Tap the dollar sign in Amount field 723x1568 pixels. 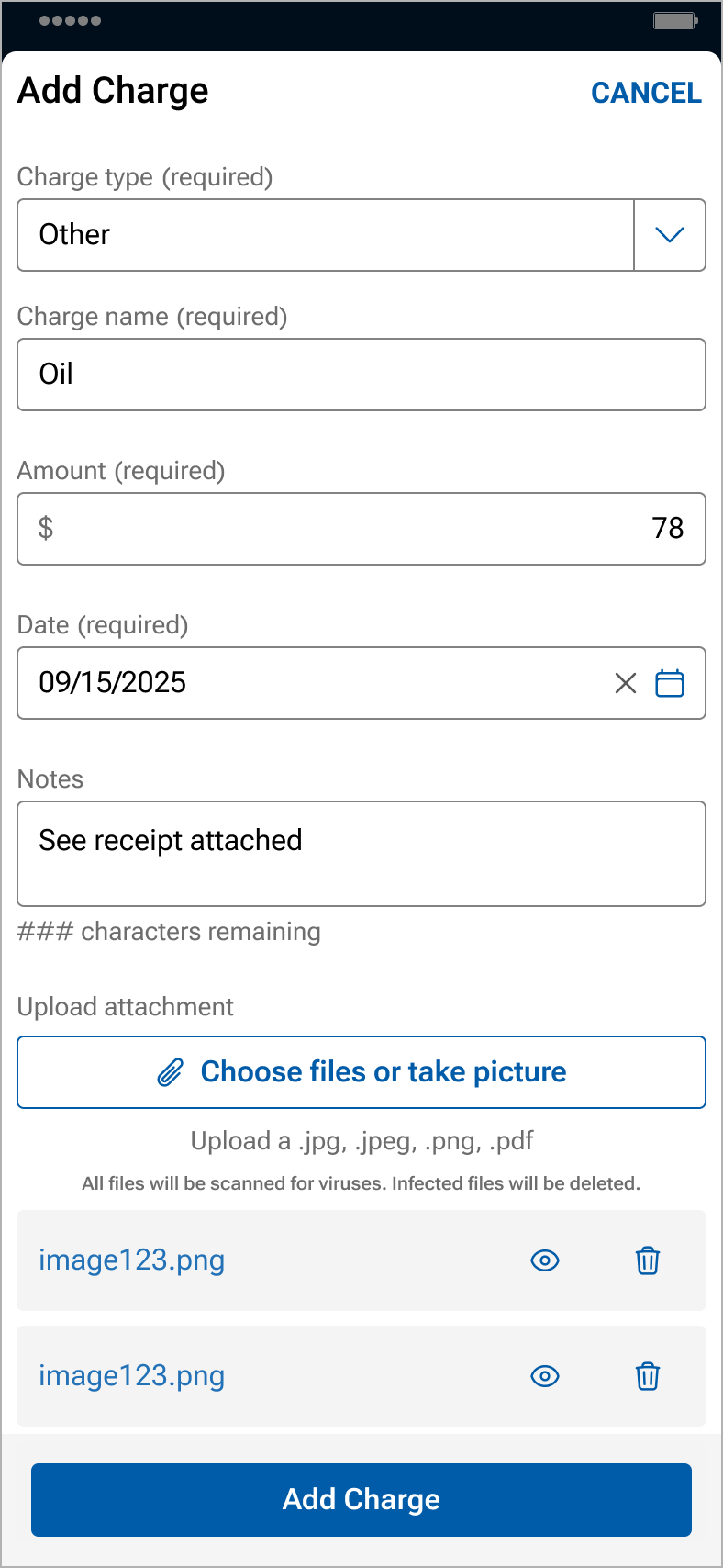(46, 529)
